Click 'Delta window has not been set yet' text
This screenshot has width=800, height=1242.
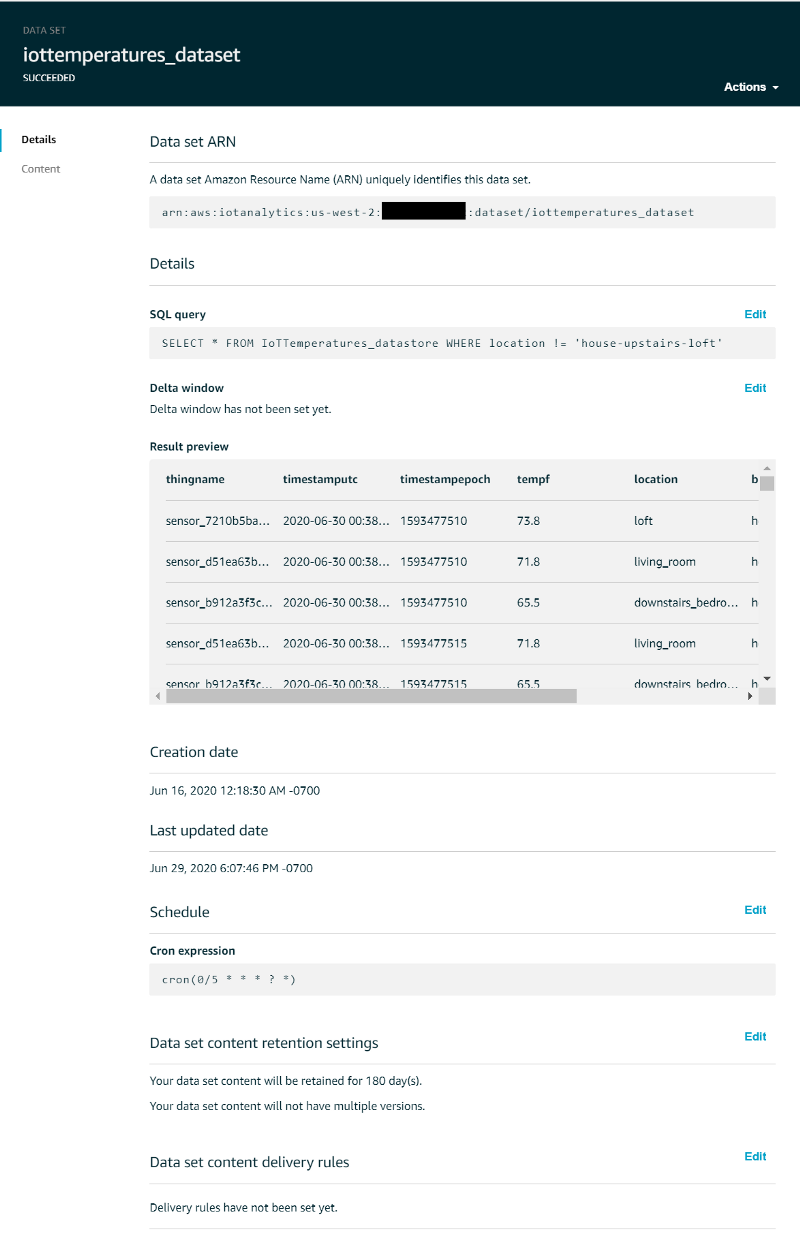(x=240, y=409)
